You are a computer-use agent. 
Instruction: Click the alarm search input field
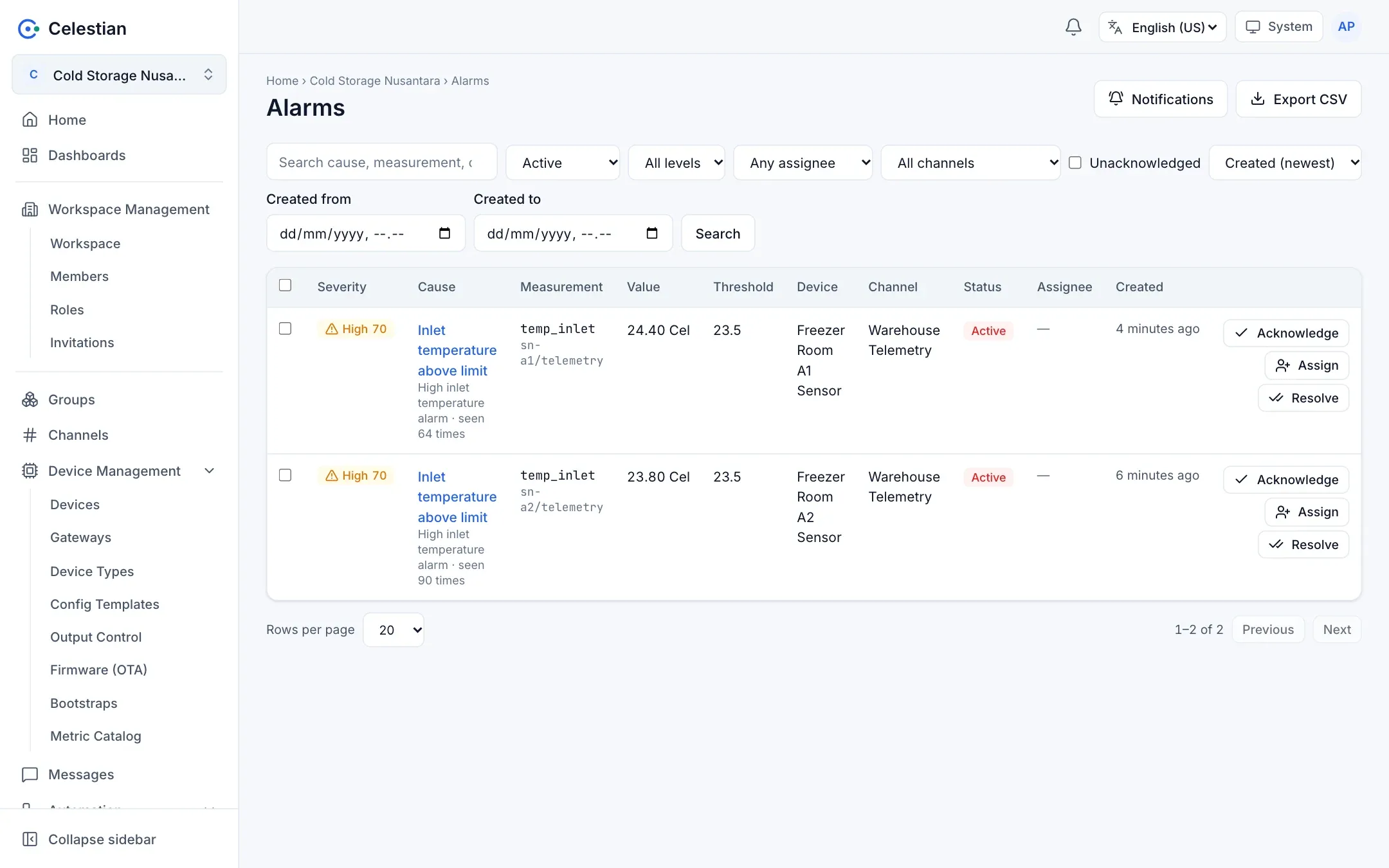coord(381,162)
